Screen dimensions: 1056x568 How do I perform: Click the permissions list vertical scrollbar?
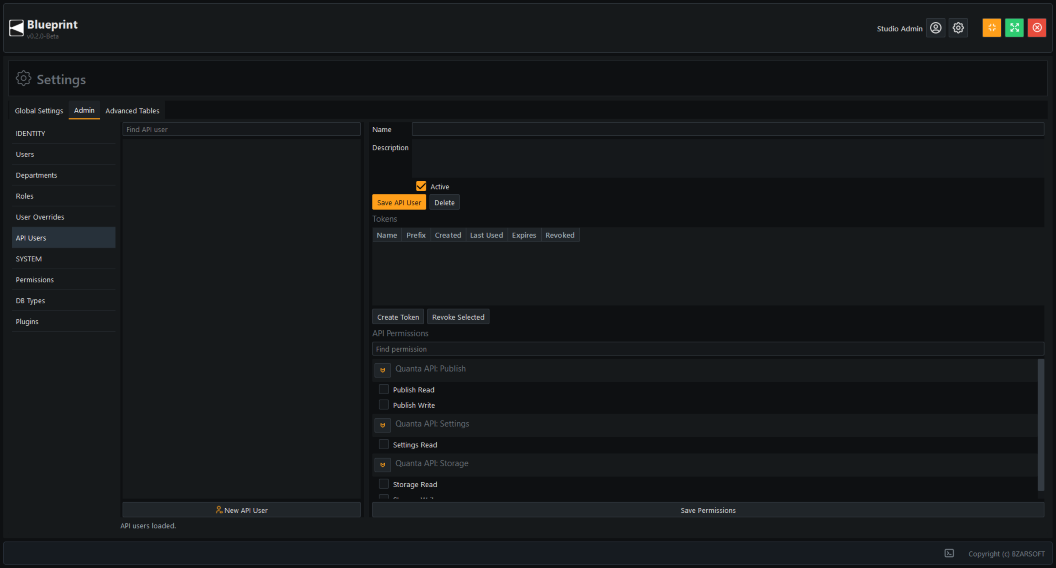pyautogui.click(x=1041, y=424)
